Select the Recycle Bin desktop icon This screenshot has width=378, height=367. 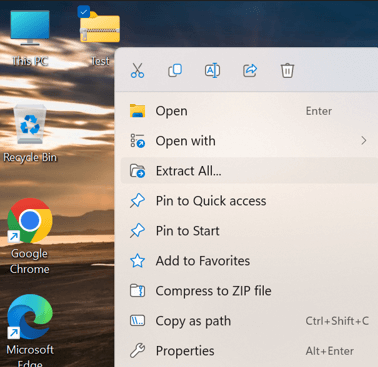tap(30, 124)
